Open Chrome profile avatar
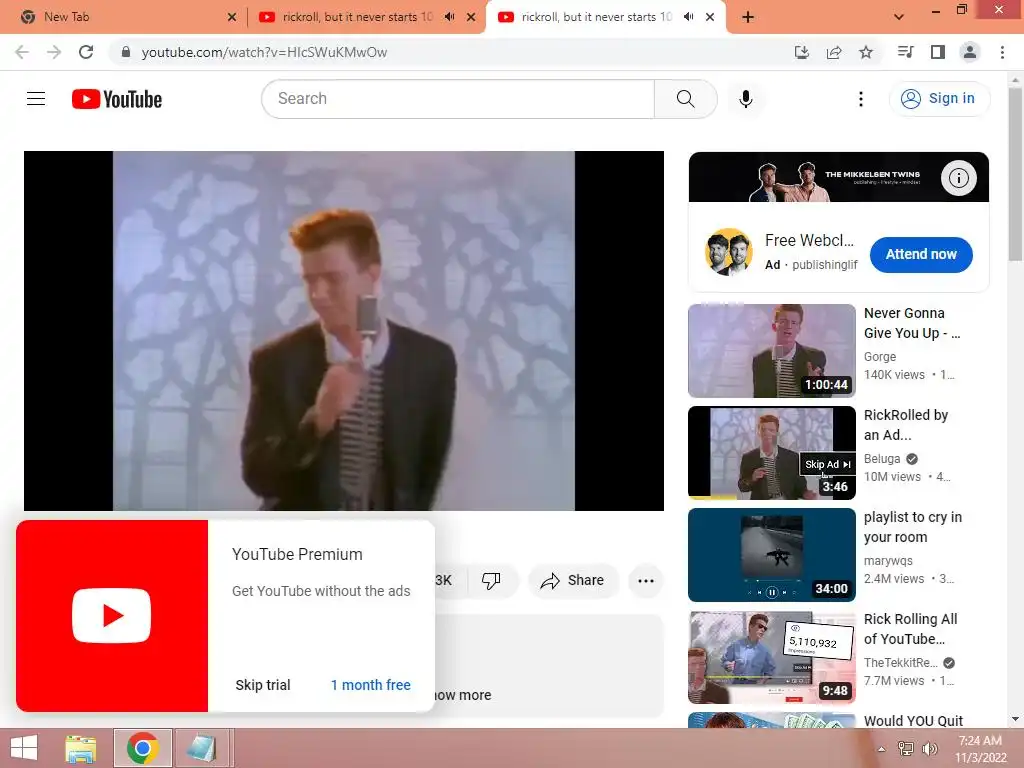The image size is (1024, 768). click(970, 52)
